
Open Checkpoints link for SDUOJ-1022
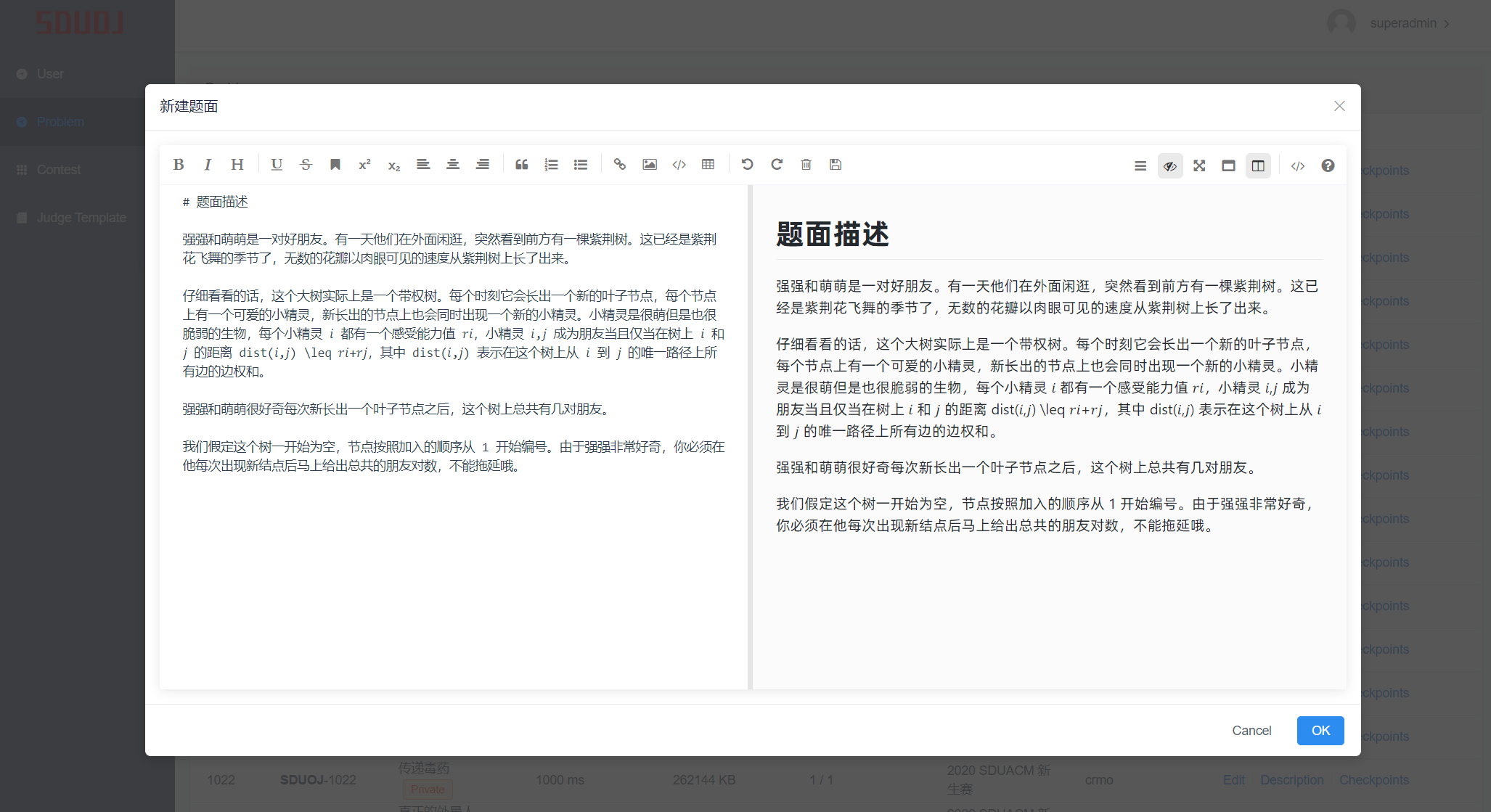coord(1374,780)
